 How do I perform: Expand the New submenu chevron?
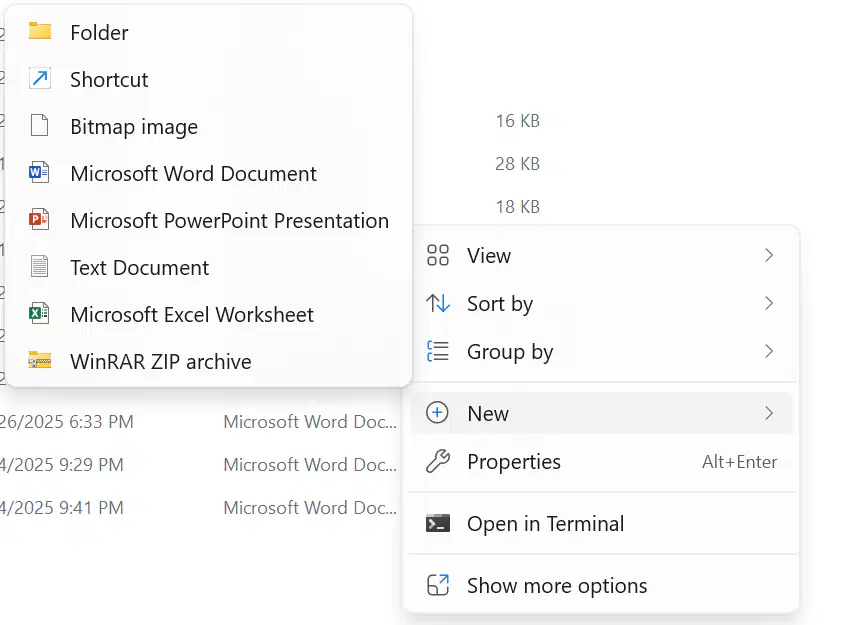[769, 413]
